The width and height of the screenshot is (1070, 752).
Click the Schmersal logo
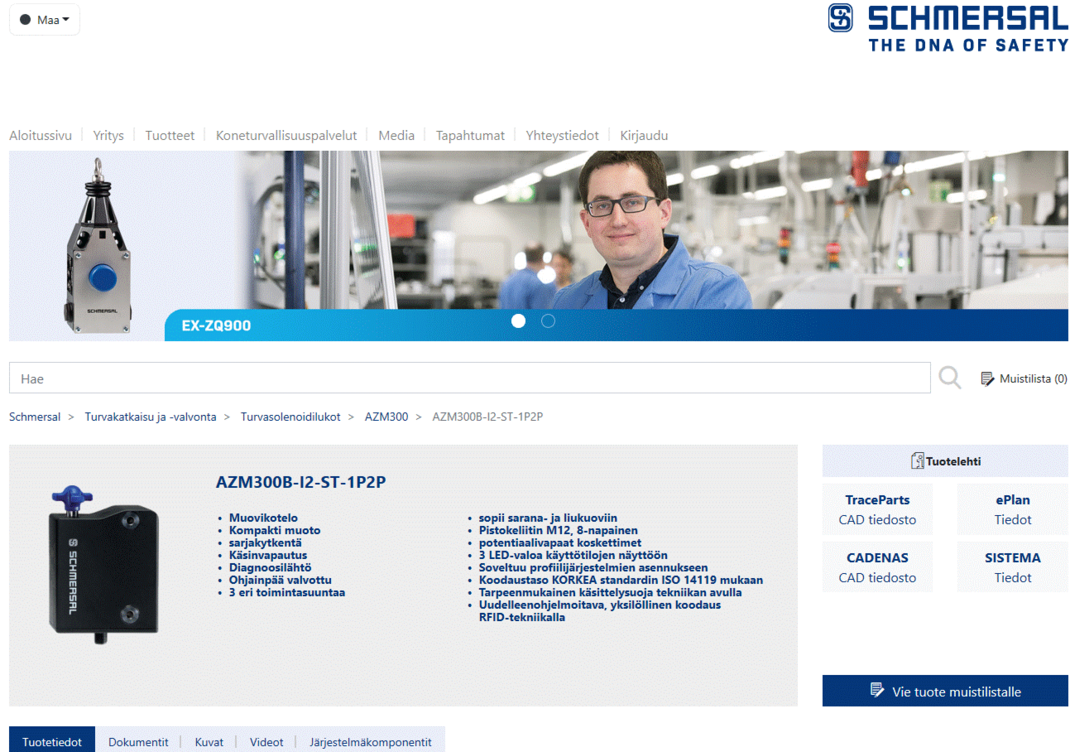click(948, 27)
